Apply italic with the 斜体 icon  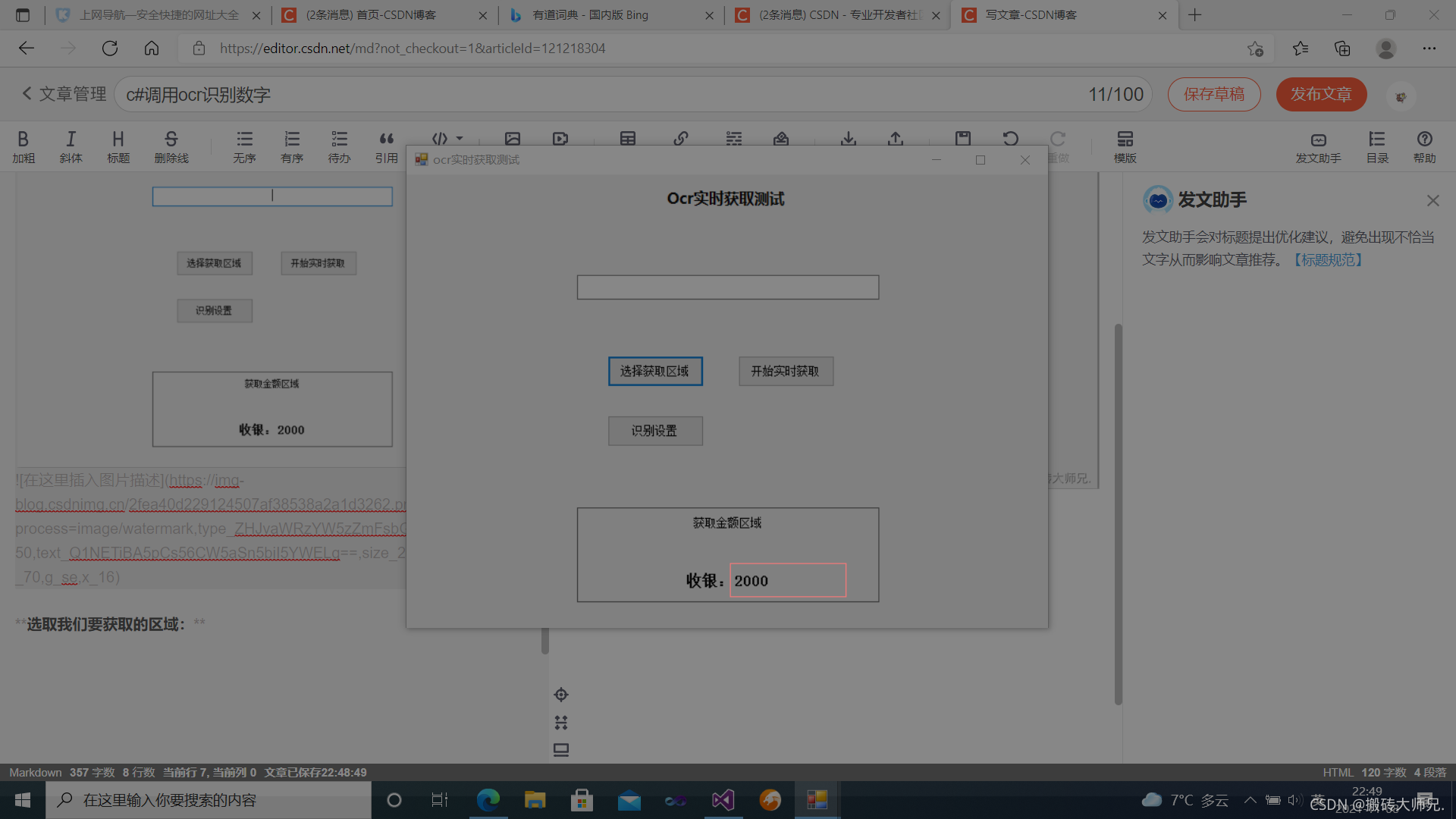pos(71,146)
